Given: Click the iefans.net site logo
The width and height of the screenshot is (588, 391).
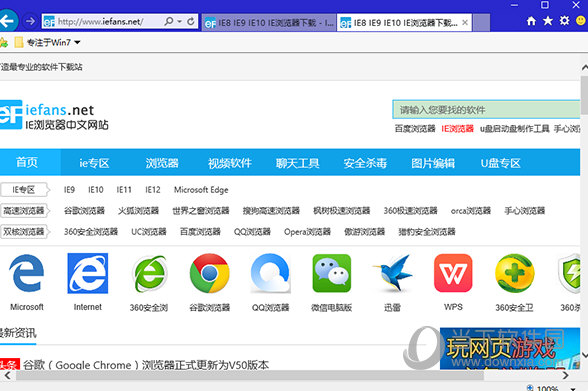Looking at the screenshot, I should (x=54, y=115).
